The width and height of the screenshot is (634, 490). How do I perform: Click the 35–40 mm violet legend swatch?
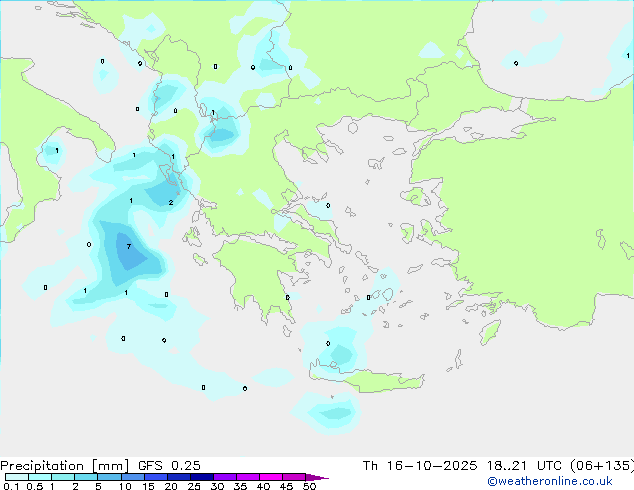point(248,477)
